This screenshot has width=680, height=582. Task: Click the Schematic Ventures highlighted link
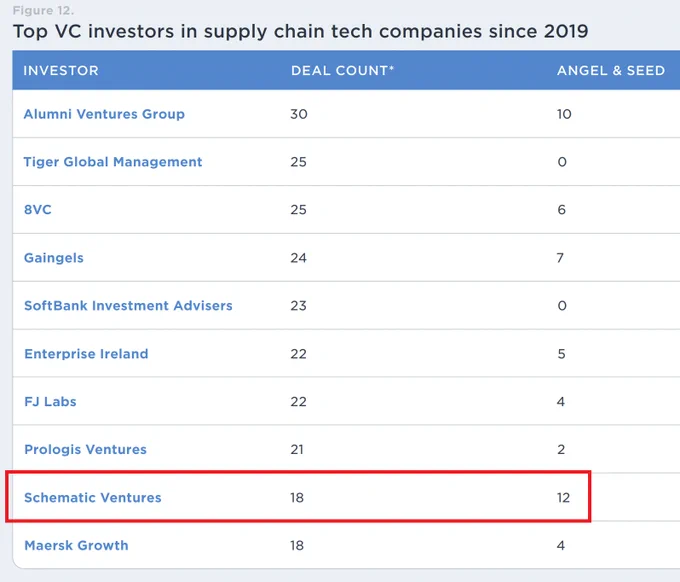pos(93,497)
